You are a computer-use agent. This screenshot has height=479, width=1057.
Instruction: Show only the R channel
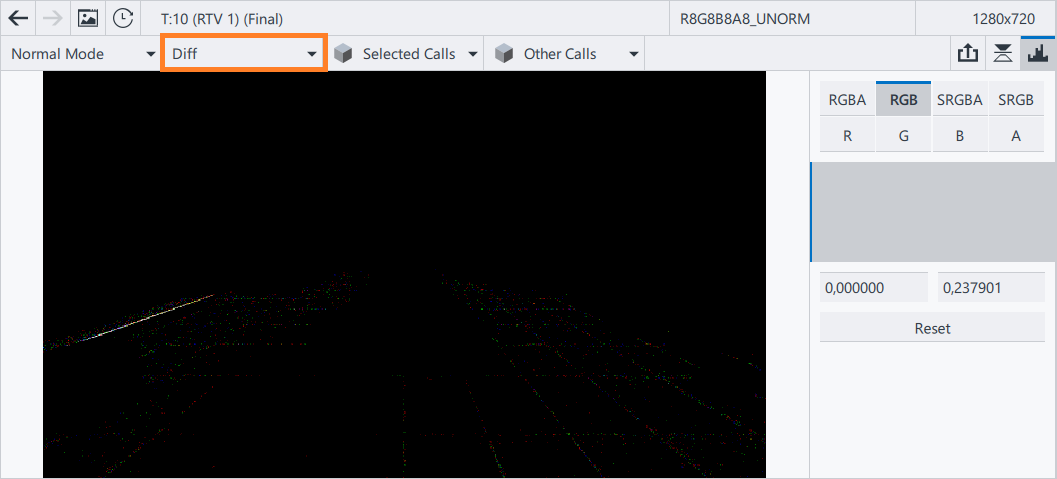point(847,135)
